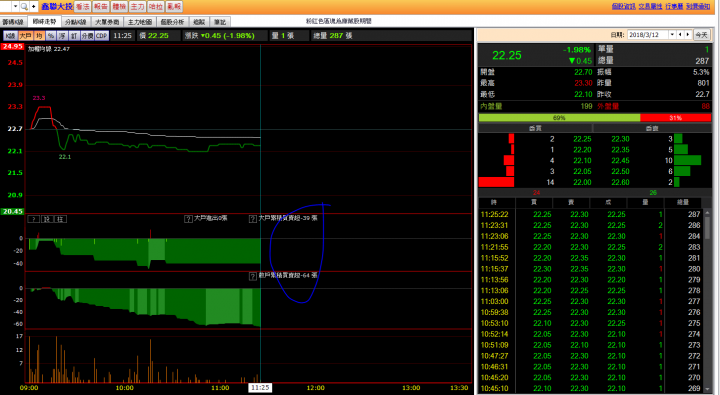Click the magnifier search icon
This screenshot has height=395, width=720.
[24, 6]
